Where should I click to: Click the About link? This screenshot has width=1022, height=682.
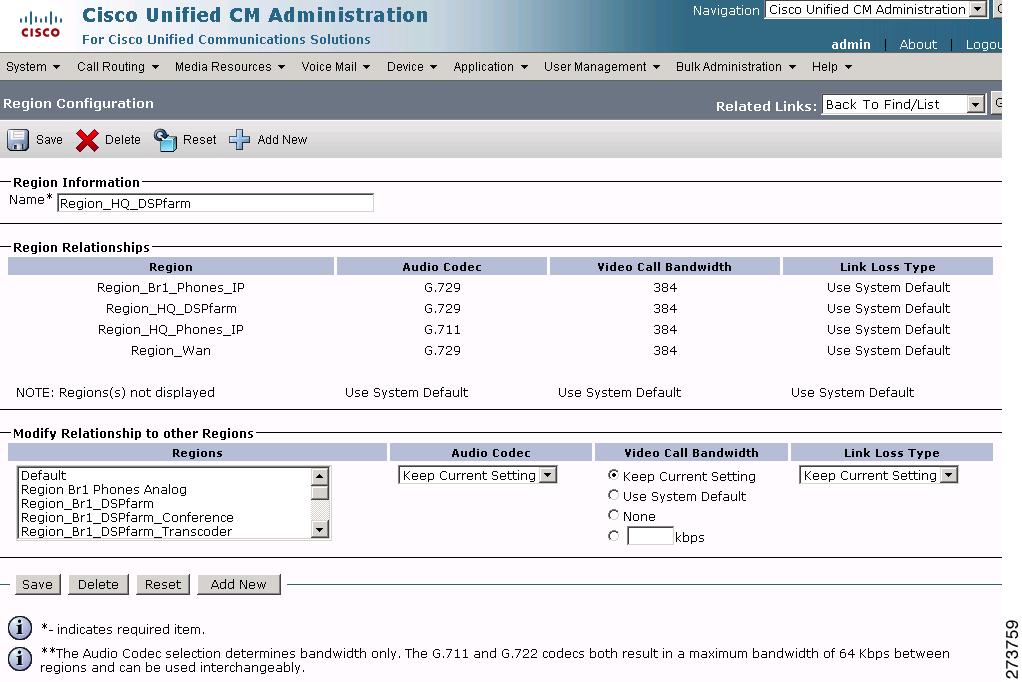coord(918,44)
